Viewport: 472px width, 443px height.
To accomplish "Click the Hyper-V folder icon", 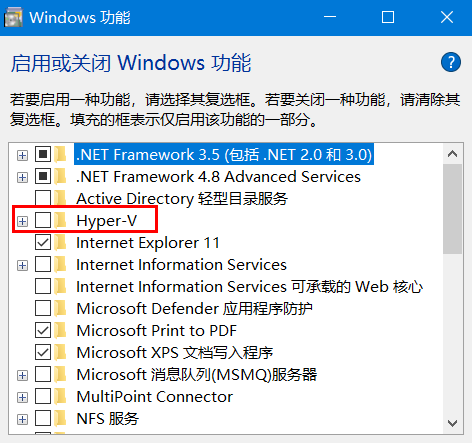I will 61,220.
